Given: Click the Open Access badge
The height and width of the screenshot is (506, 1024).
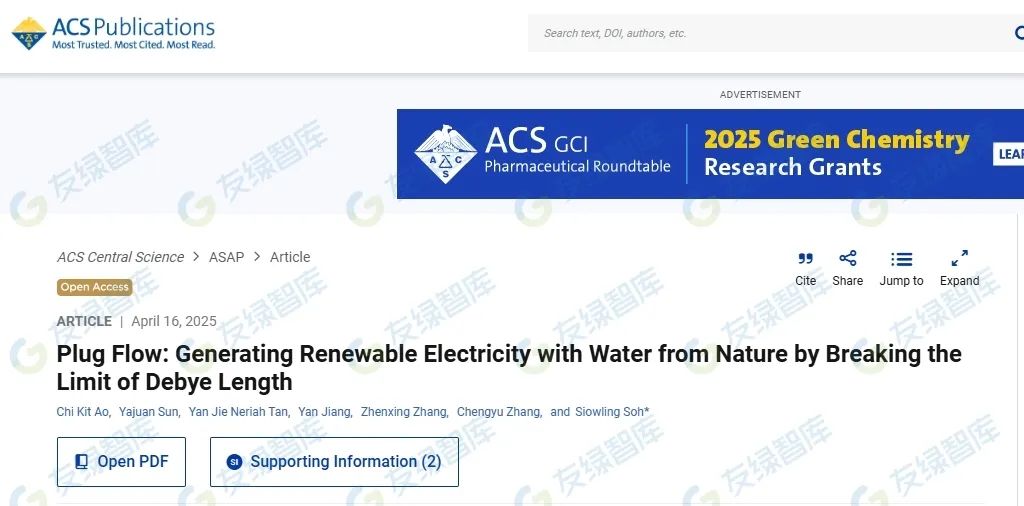Looking at the screenshot, I should pos(95,287).
